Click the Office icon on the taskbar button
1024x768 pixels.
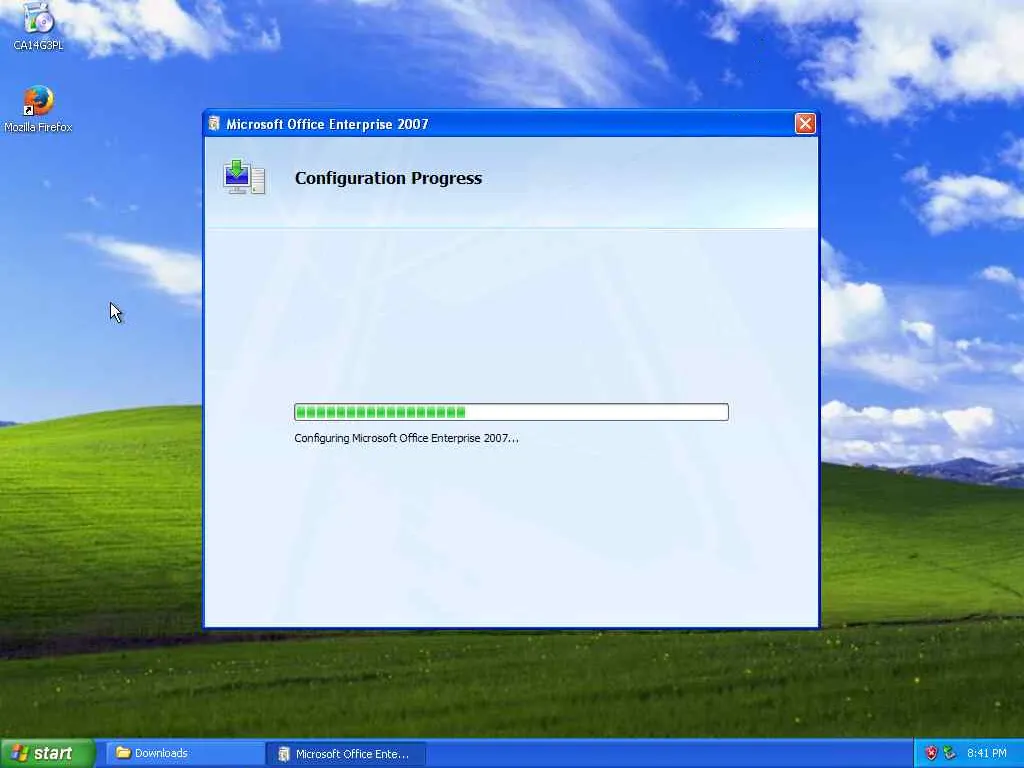pyautogui.click(x=283, y=754)
